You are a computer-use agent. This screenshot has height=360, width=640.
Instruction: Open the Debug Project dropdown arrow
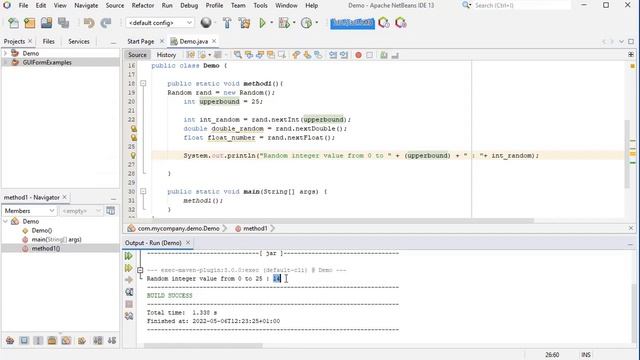coord(294,23)
